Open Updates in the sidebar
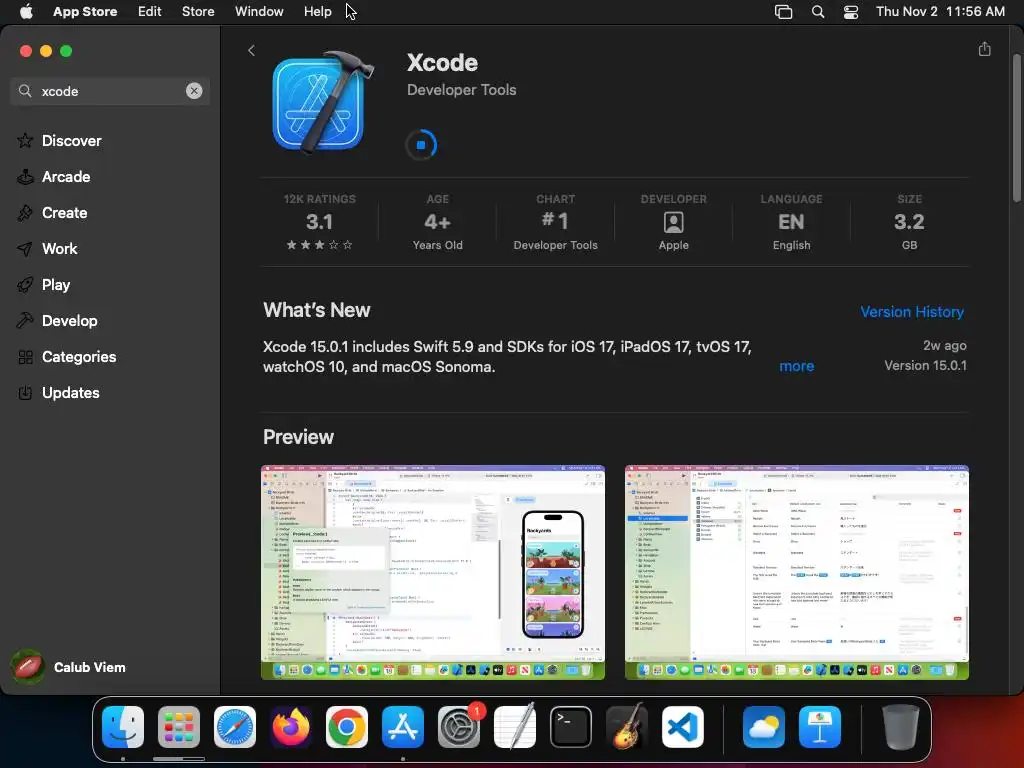 pyautogui.click(x=71, y=392)
